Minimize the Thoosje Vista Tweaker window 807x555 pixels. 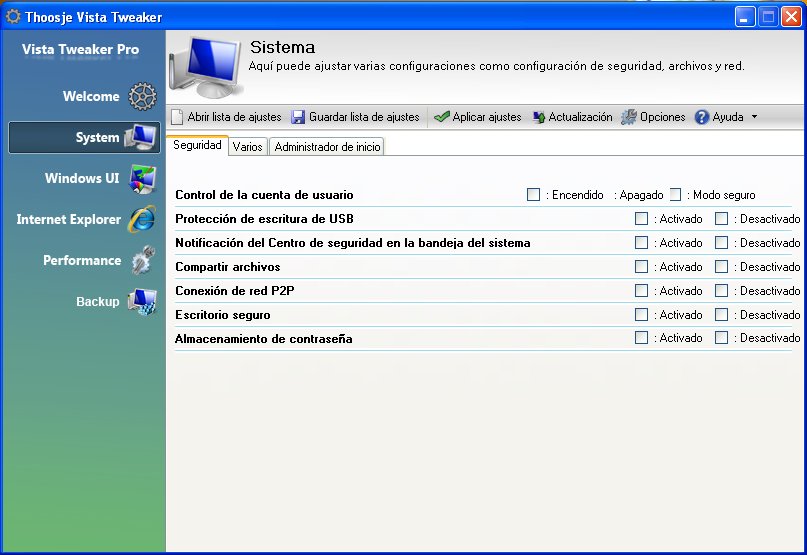point(744,17)
